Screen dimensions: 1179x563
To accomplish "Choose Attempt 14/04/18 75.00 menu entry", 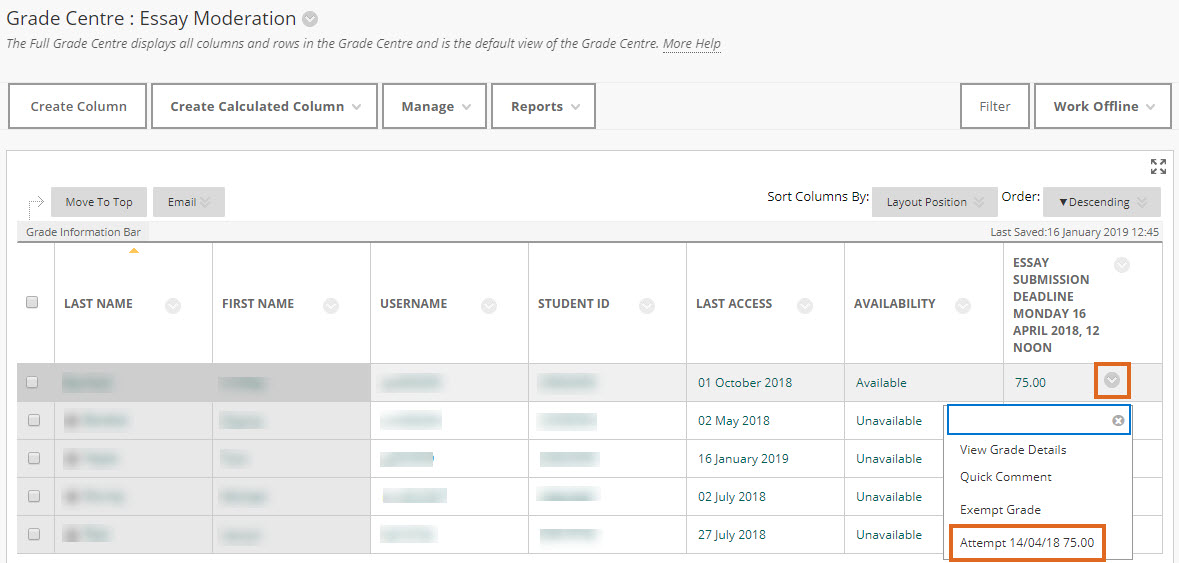I will click(1026, 543).
